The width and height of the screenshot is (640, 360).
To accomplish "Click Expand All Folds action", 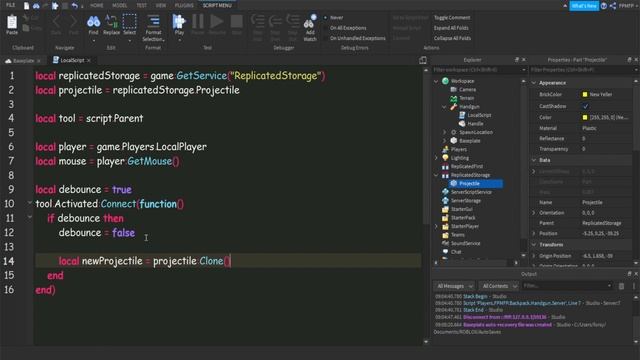I will tap(451, 28).
